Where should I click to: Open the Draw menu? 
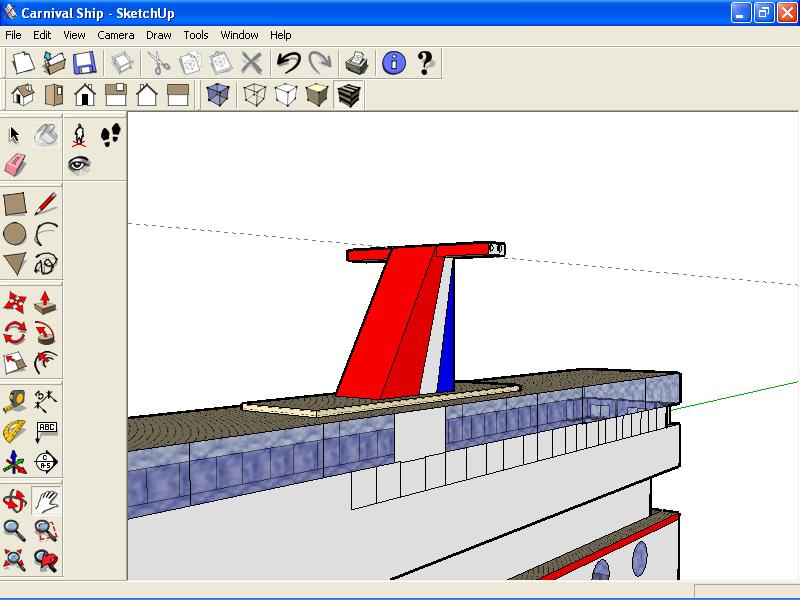click(x=159, y=35)
